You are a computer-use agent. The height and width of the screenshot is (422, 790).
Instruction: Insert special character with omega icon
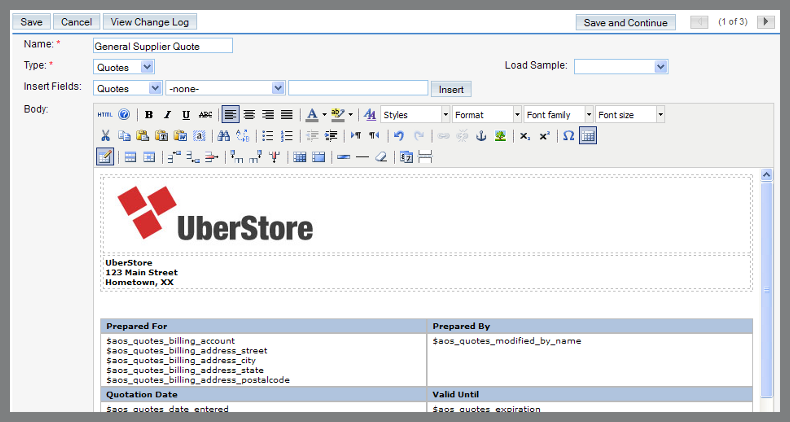(568, 136)
